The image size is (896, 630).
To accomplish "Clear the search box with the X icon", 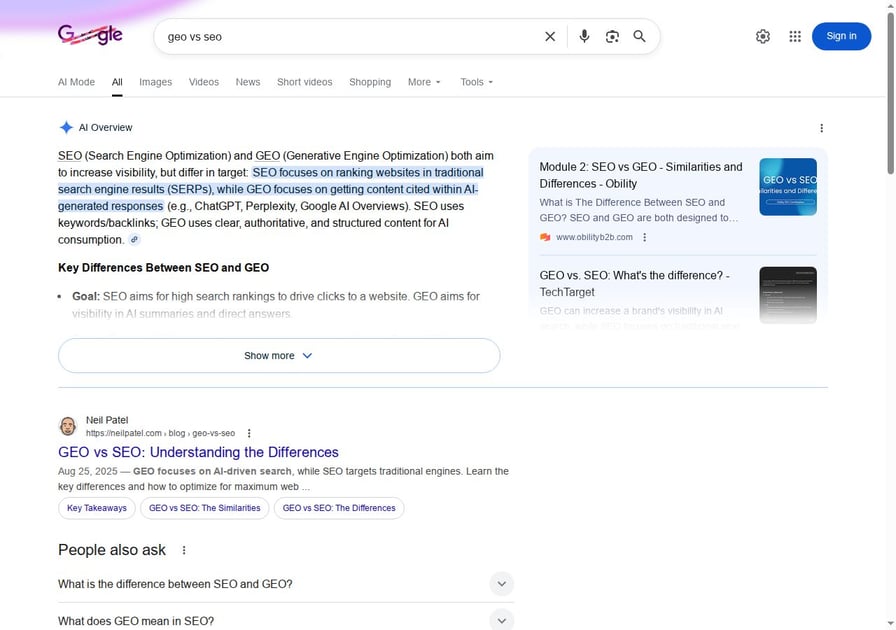I will 550,37.
